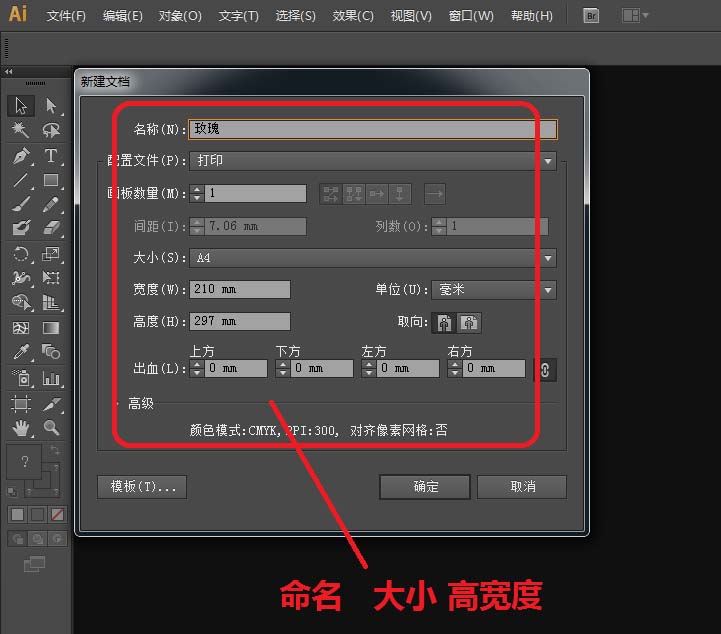This screenshot has width=721, height=634.
Task: Select the Direct Selection tool
Action: (51, 106)
